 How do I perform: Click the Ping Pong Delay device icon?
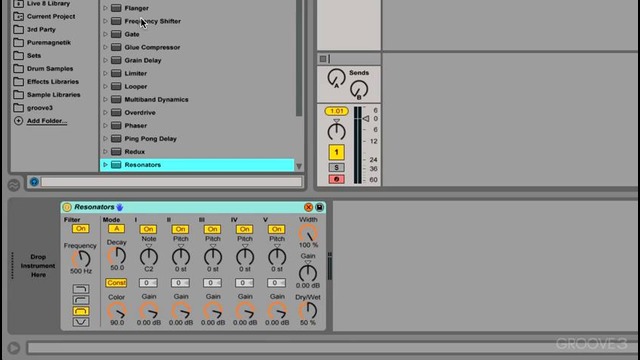(x=116, y=139)
